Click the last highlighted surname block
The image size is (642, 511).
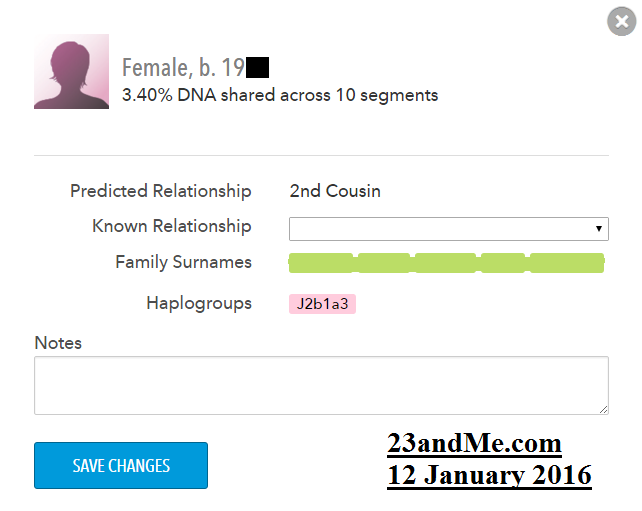567,263
